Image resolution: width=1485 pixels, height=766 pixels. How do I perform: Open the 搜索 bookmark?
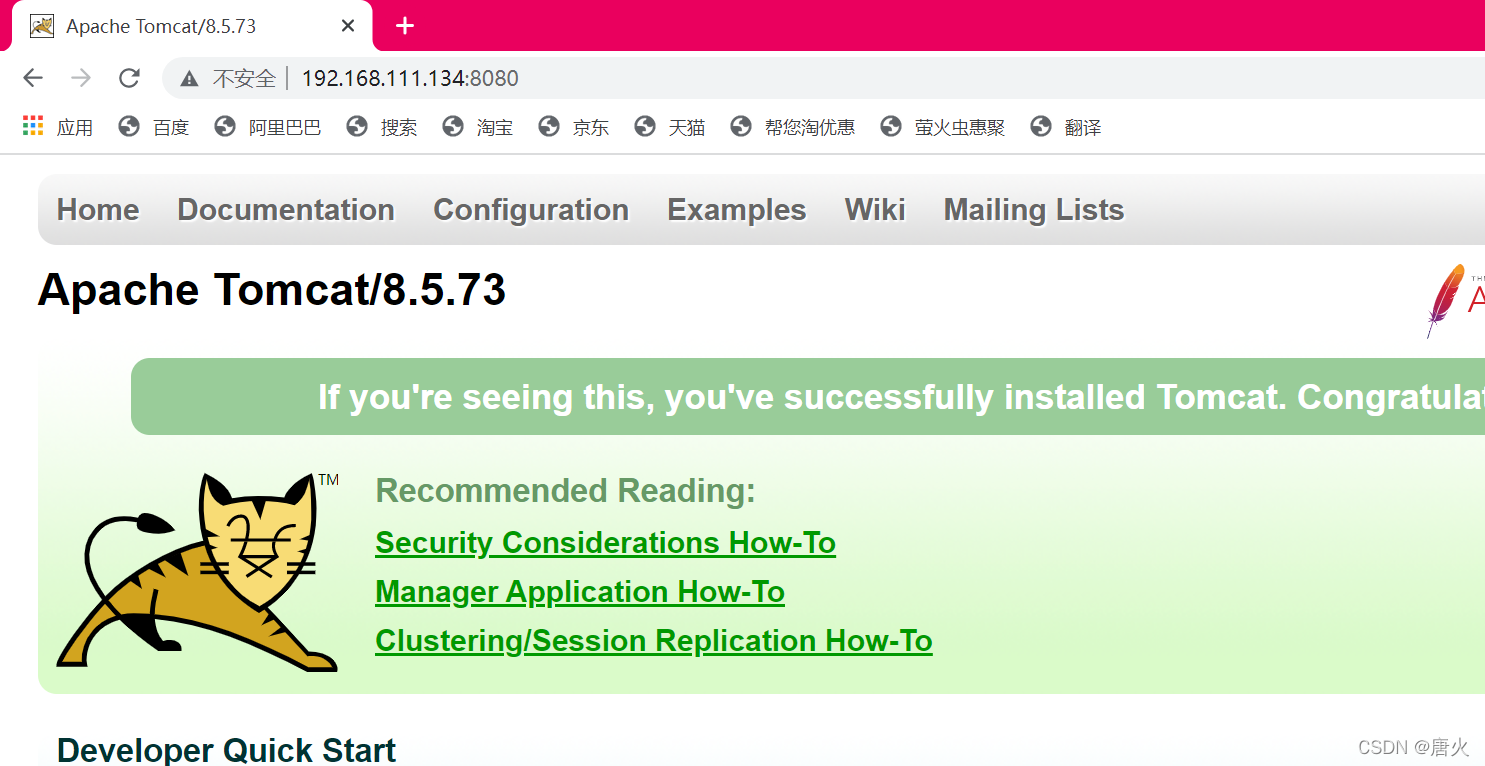(x=399, y=127)
